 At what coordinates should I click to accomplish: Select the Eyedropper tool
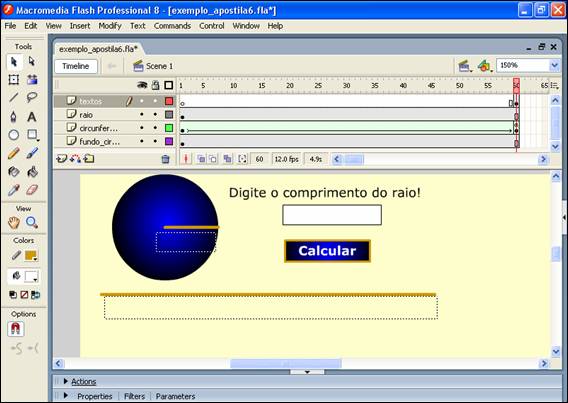(x=14, y=190)
